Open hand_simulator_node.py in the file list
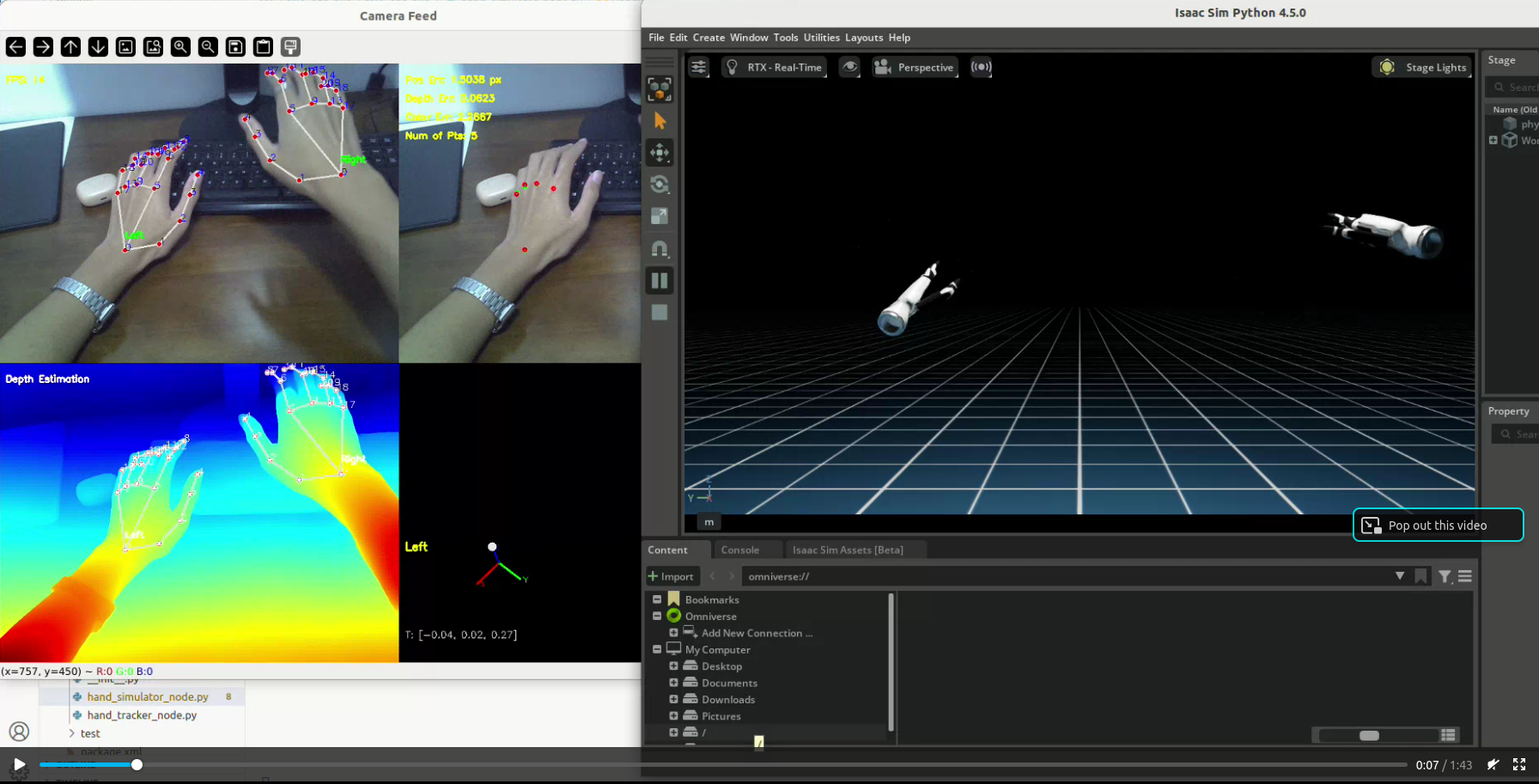Viewport: 1539px width, 784px height. (x=148, y=697)
